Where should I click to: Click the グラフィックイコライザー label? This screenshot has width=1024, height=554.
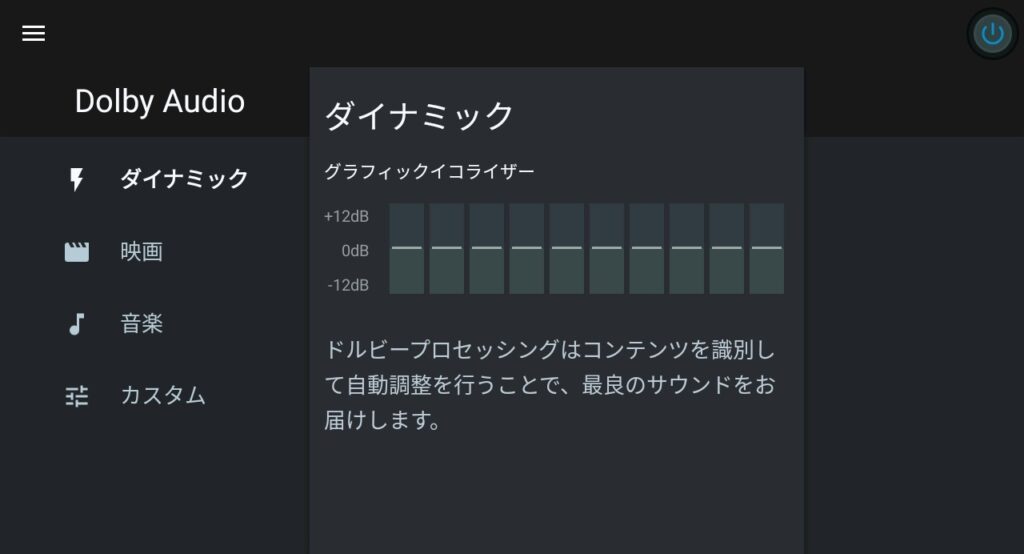[x=429, y=172]
